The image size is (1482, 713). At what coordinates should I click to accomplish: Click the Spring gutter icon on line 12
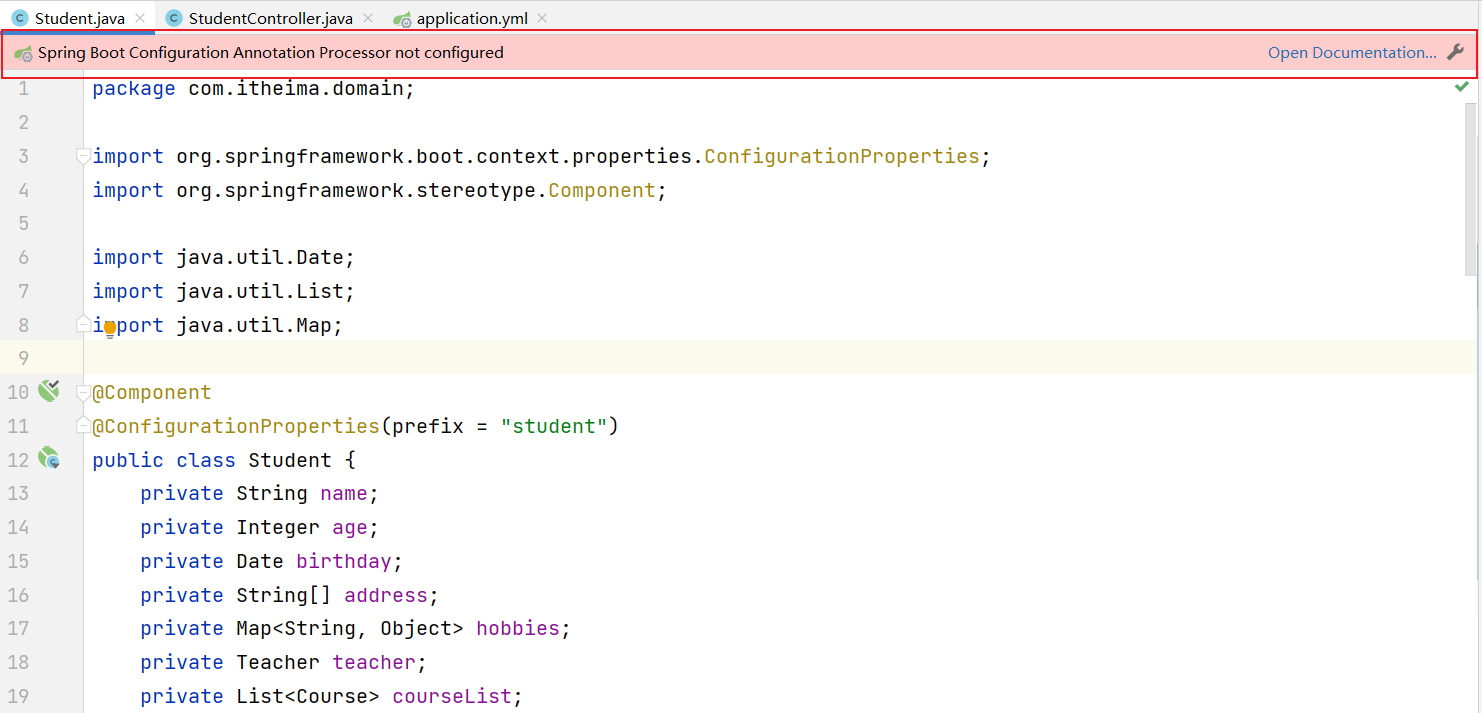point(49,459)
